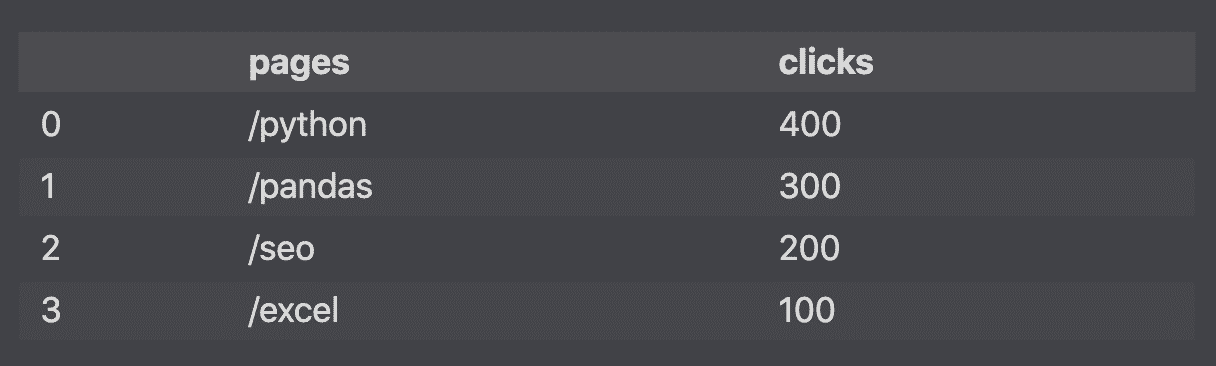Click the 200 clicks value
The height and width of the screenshot is (366, 1216).
[x=809, y=249]
